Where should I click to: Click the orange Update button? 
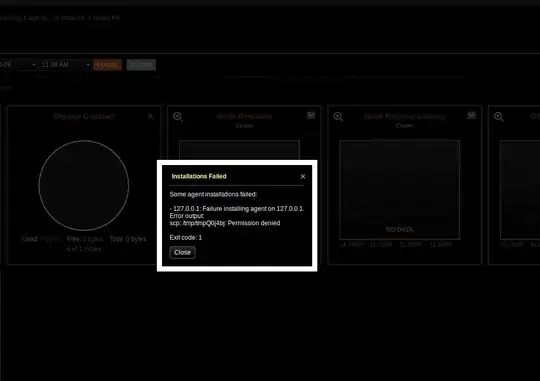coord(107,65)
